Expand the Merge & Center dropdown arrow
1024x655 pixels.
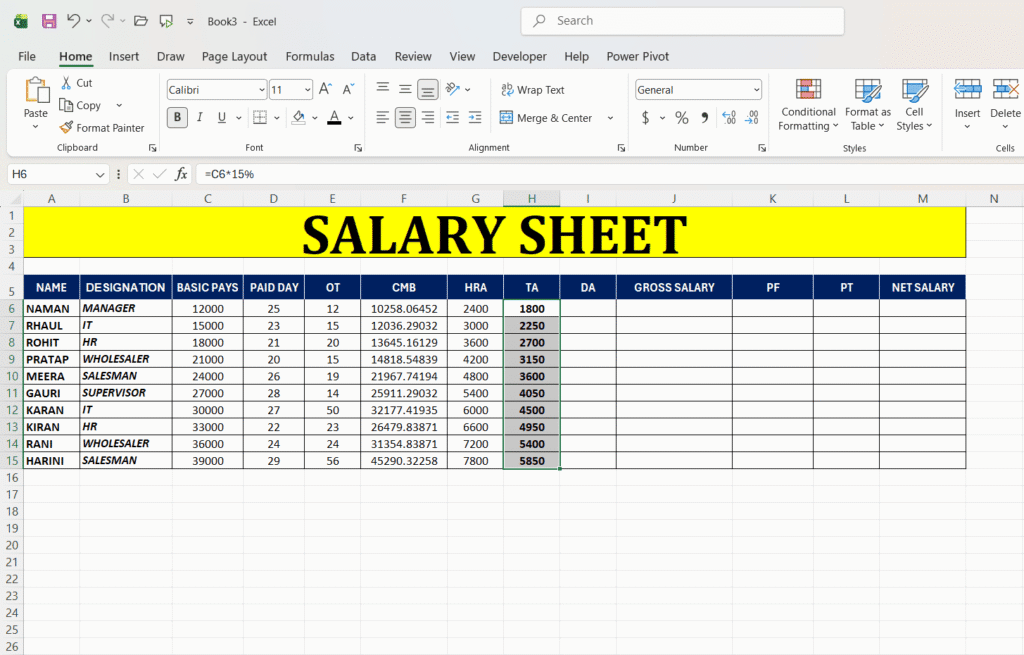point(610,118)
